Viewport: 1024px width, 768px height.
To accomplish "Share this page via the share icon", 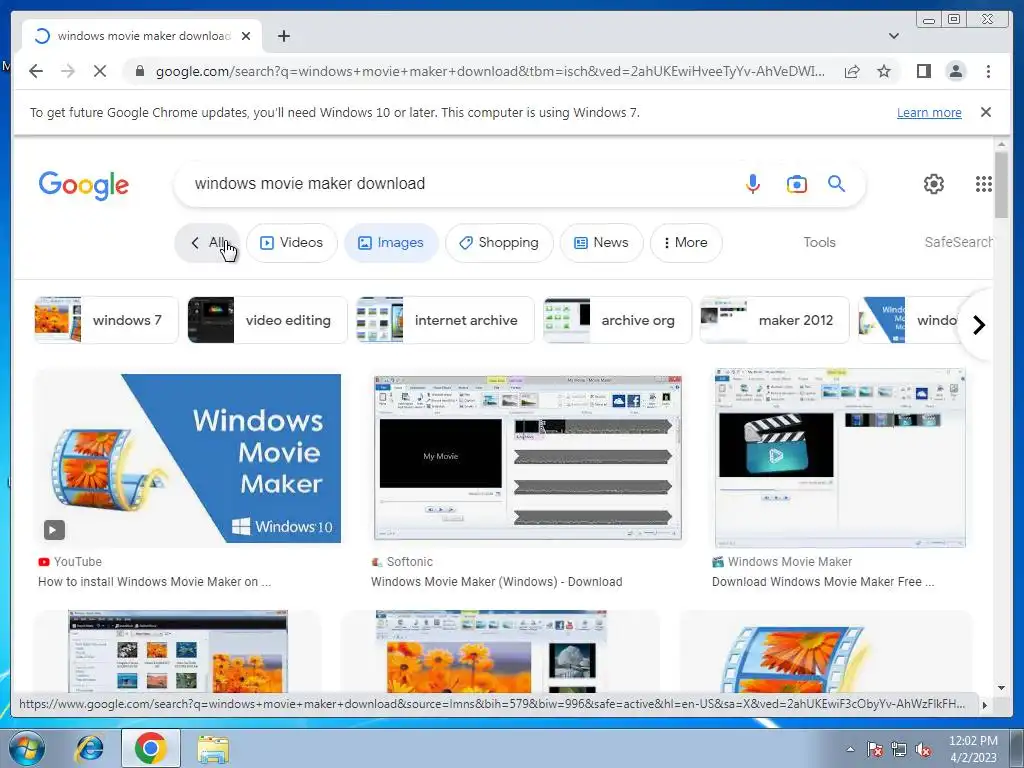I will click(x=852, y=71).
